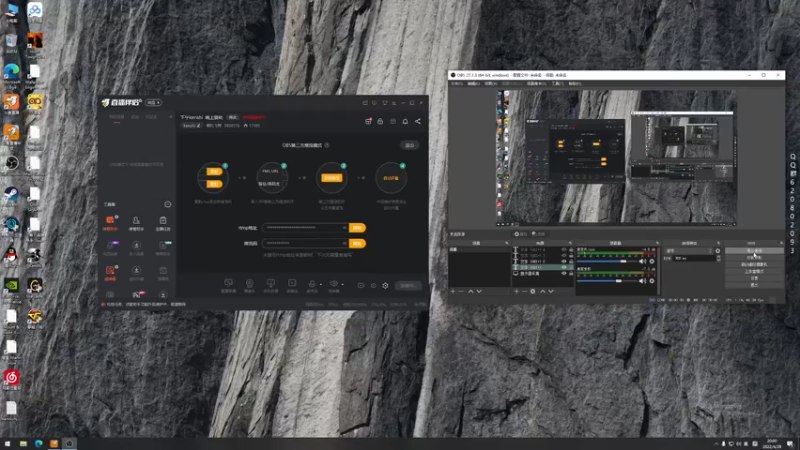
Task: Copy the stream key
Action: [x=357, y=243]
